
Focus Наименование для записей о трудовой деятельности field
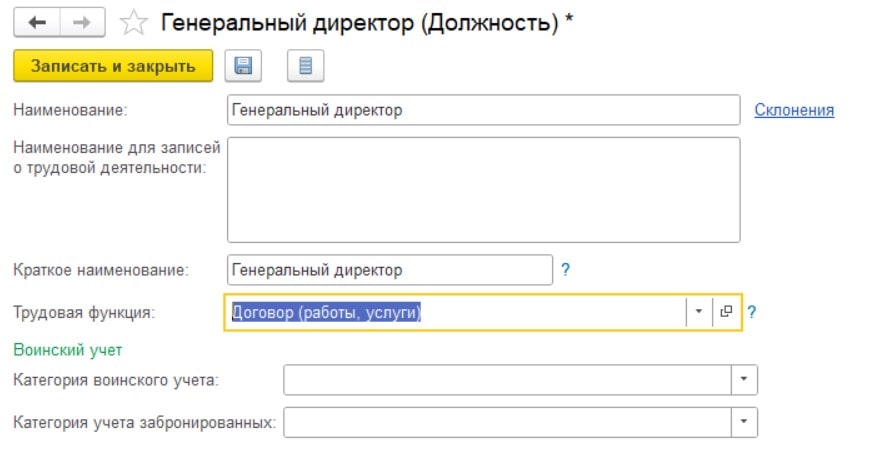click(x=483, y=190)
